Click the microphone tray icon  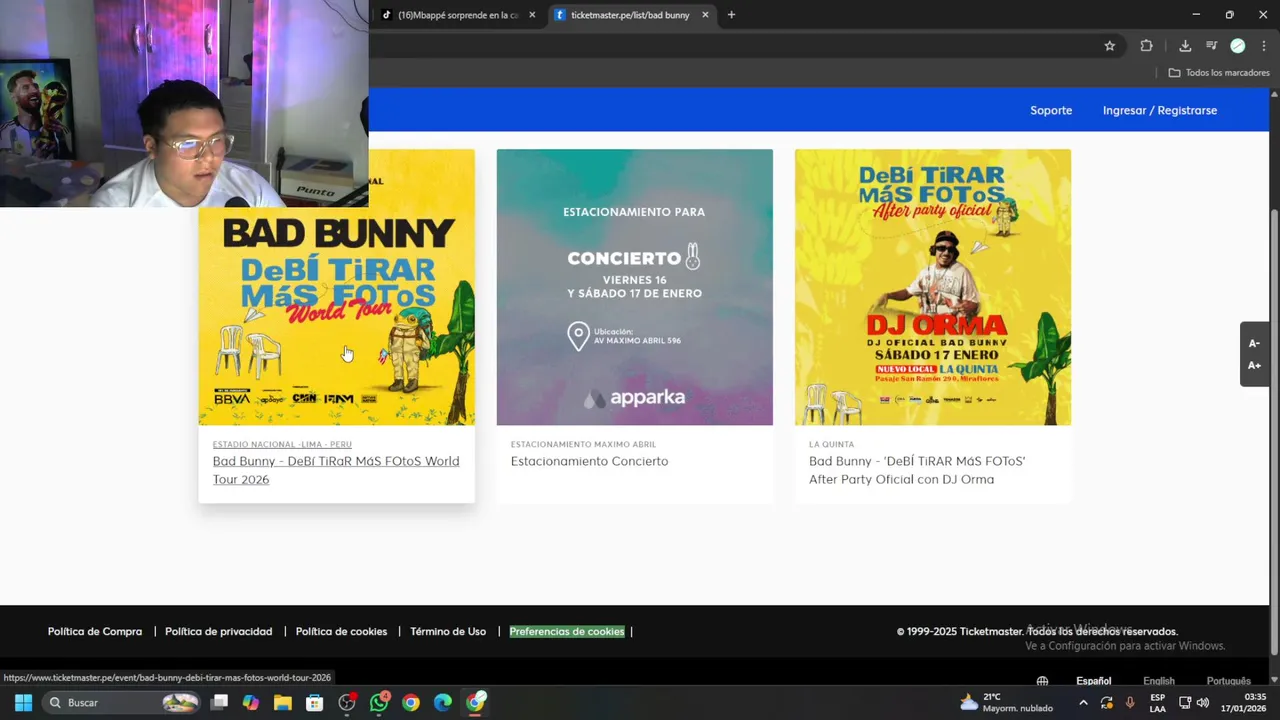coord(1130,703)
